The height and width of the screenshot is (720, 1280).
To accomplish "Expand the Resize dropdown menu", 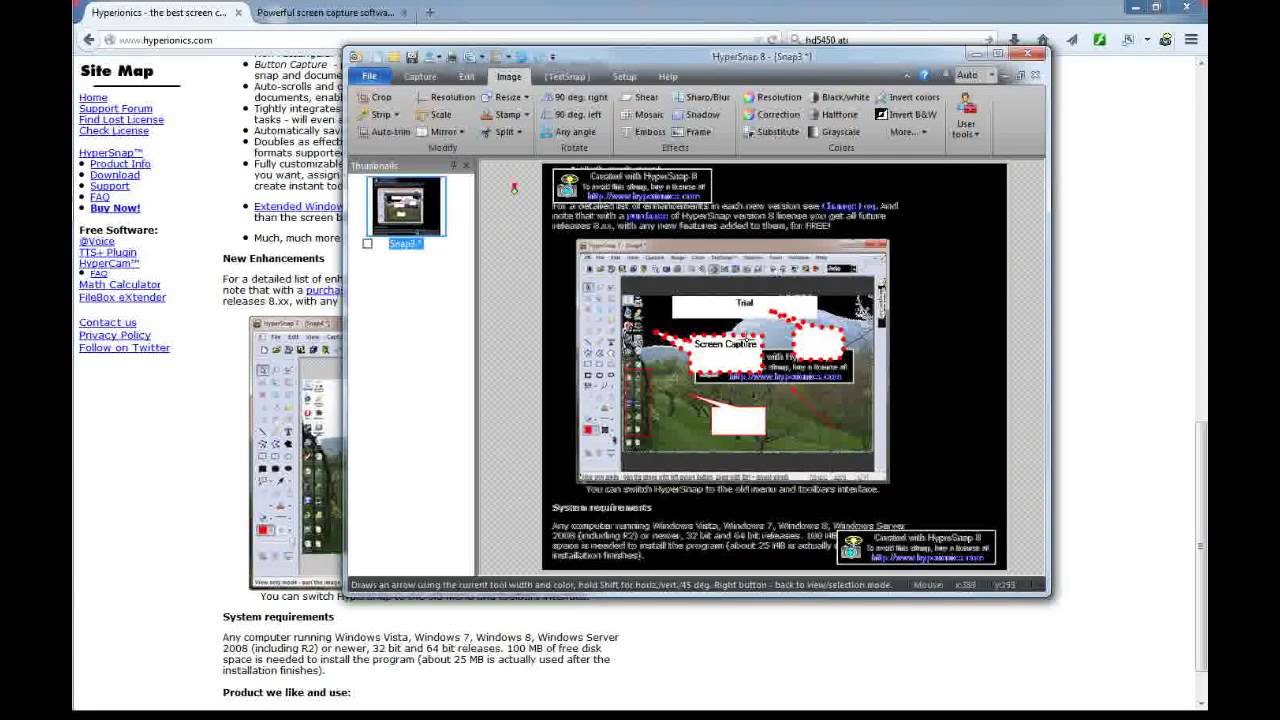I will [x=505, y=98].
